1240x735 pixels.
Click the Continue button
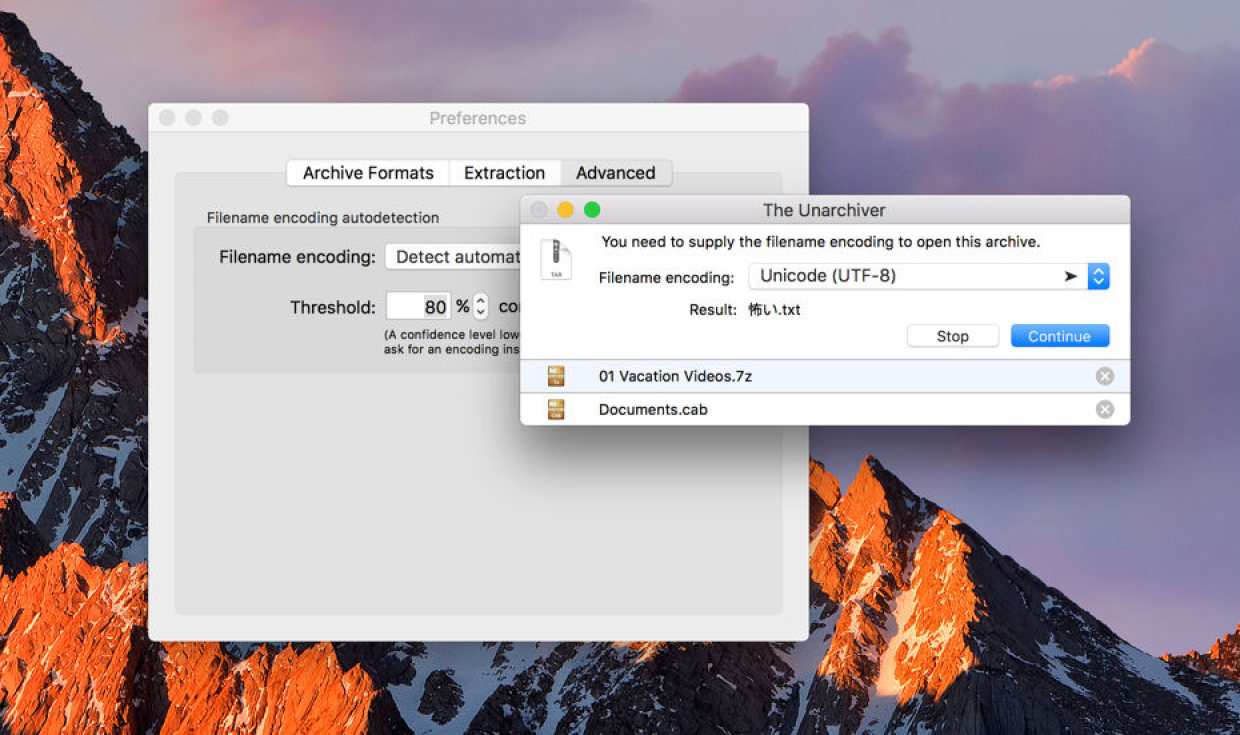tap(1060, 336)
